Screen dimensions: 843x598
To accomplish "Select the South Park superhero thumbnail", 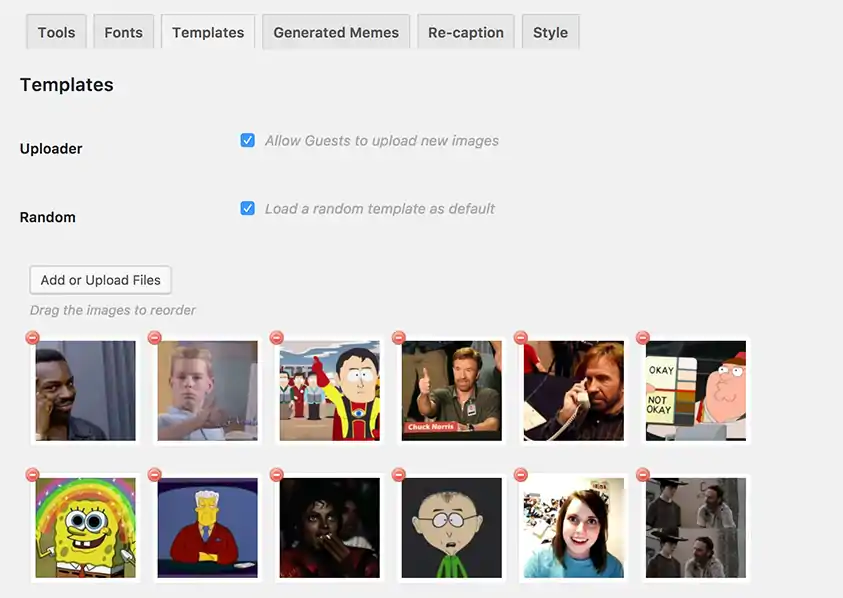I will [329, 391].
